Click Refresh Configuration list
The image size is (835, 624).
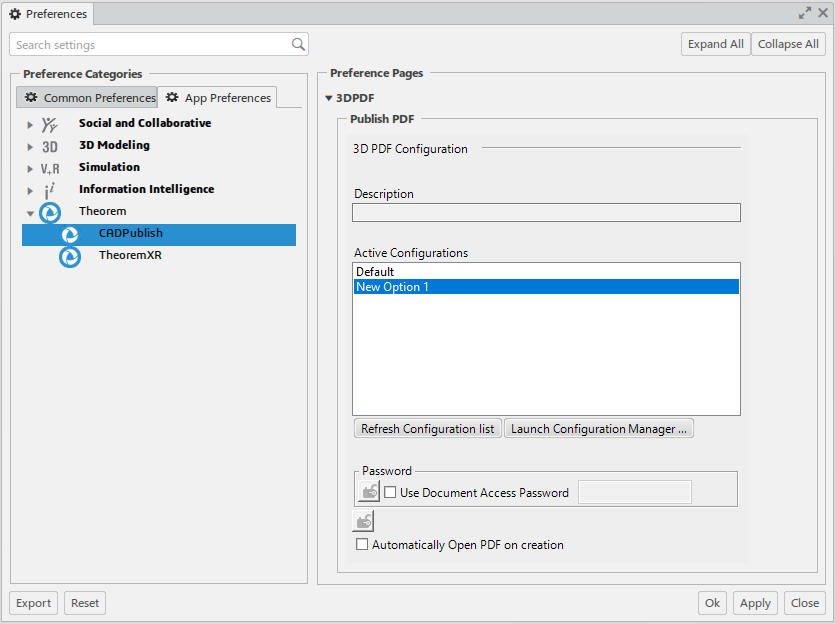pyautogui.click(x=428, y=429)
